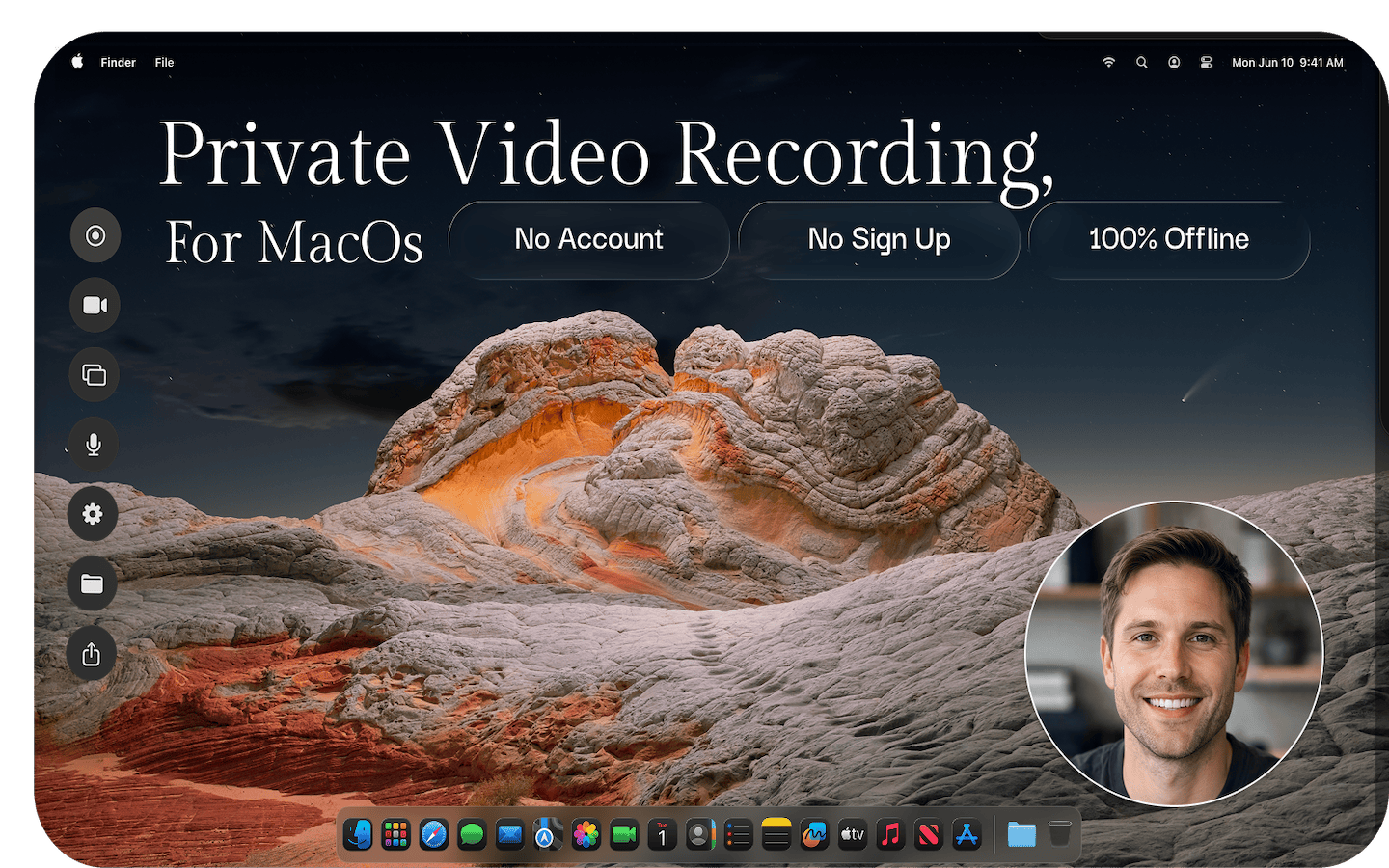Open the Finder menu in menu bar
Viewport: 1389px width, 868px height.
(x=119, y=63)
